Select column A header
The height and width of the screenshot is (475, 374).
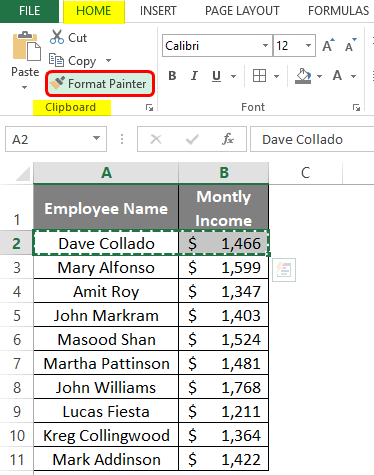click(106, 173)
